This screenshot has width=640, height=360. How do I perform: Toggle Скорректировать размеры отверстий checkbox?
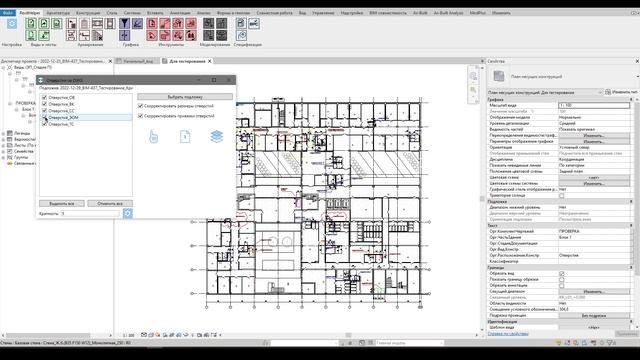(140, 106)
